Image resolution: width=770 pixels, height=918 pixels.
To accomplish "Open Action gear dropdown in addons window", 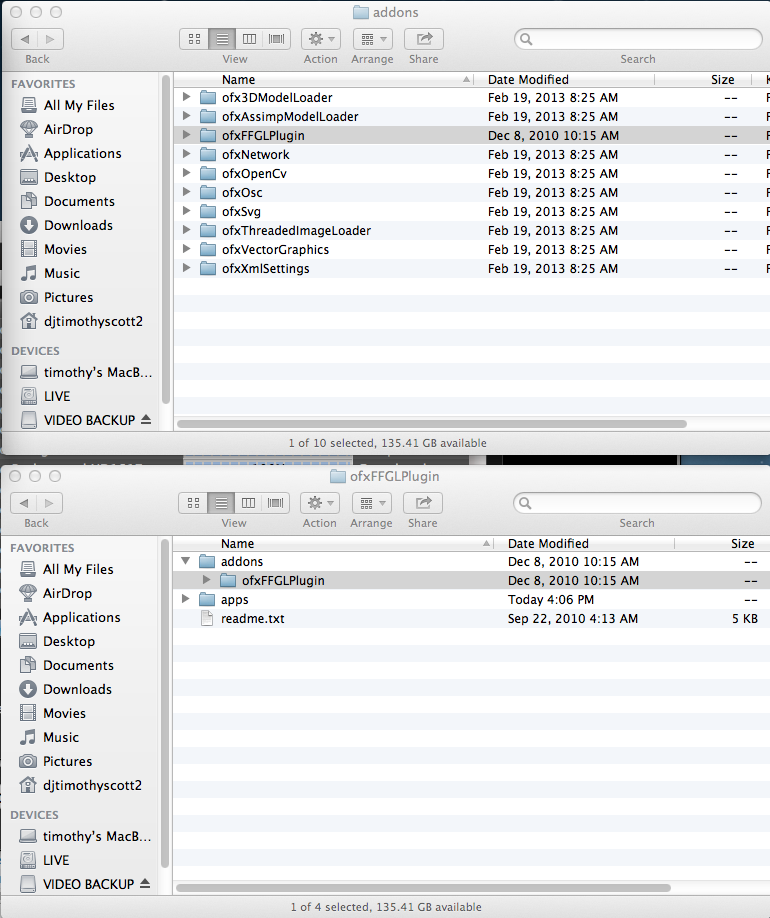I will [320, 39].
